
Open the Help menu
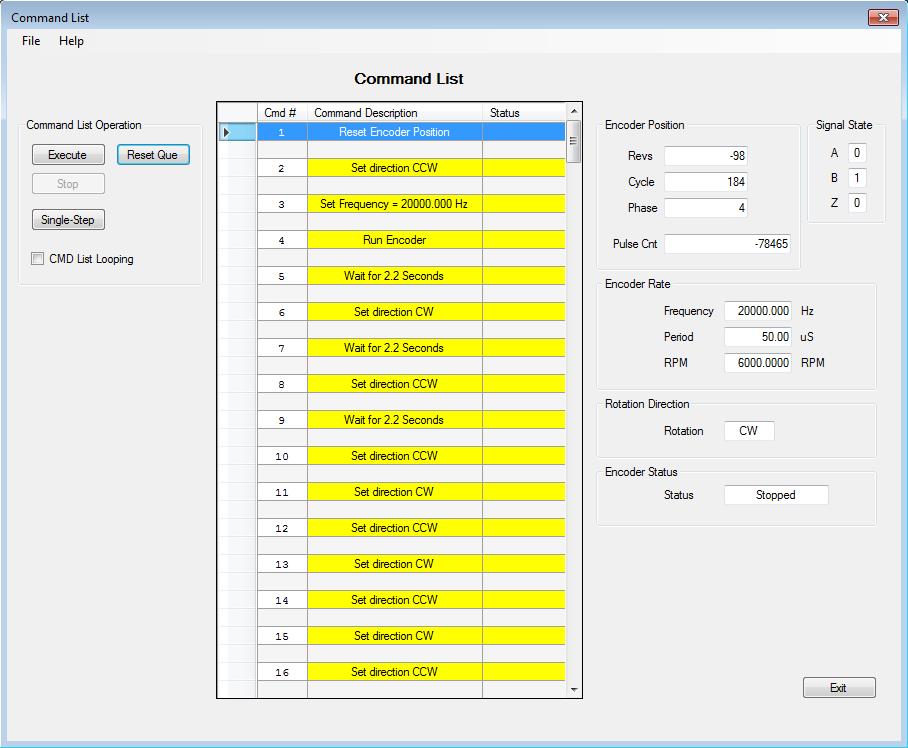pos(71,41)
